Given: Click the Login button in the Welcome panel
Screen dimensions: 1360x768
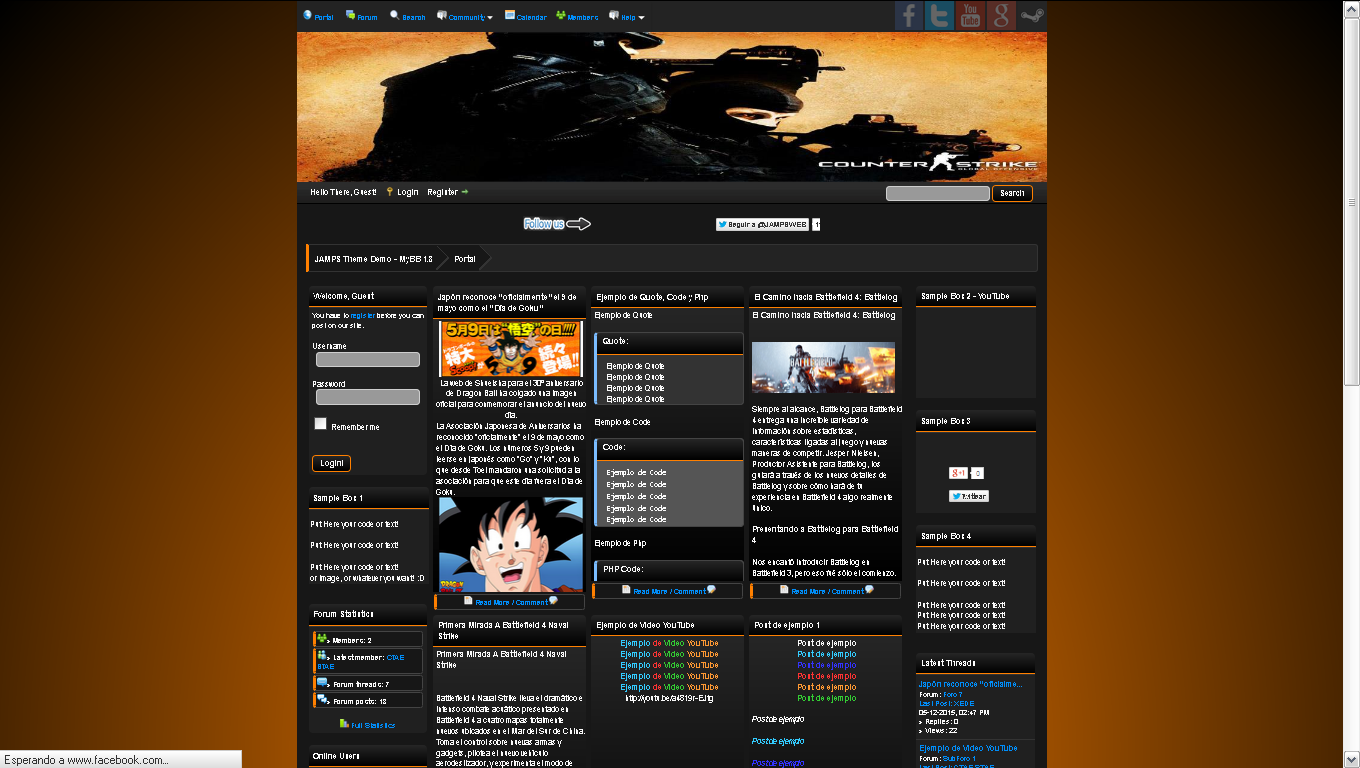Looking at the screenshot, I should (331, 463).
